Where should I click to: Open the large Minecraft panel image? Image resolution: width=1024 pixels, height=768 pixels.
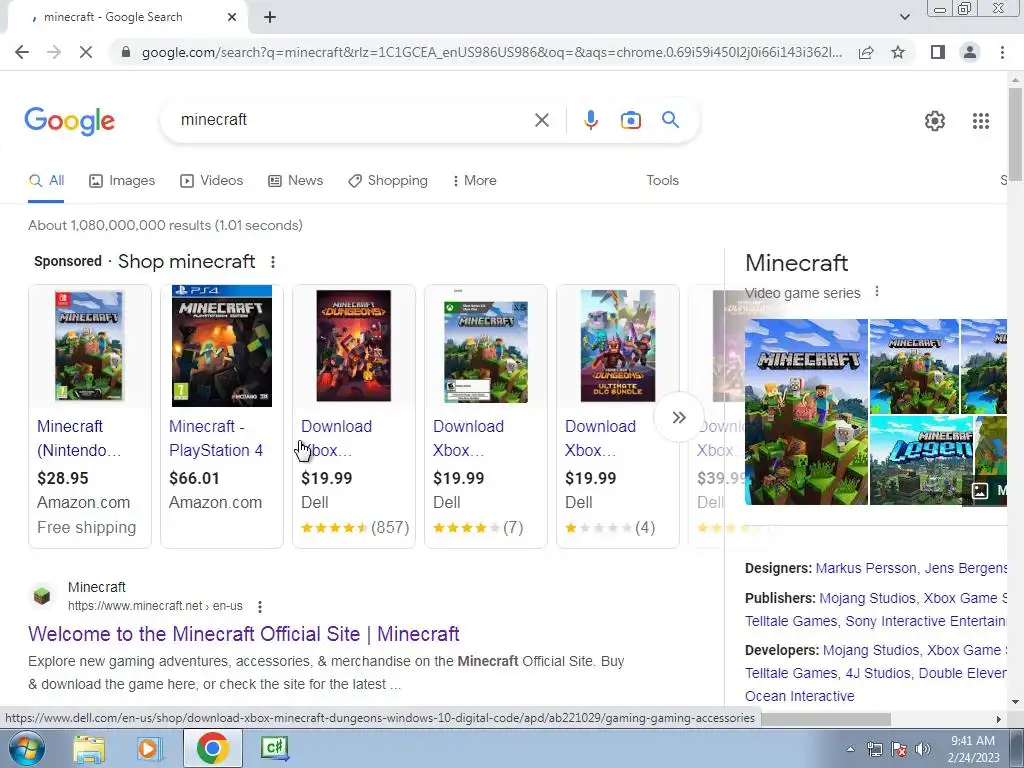pos(807,412)
